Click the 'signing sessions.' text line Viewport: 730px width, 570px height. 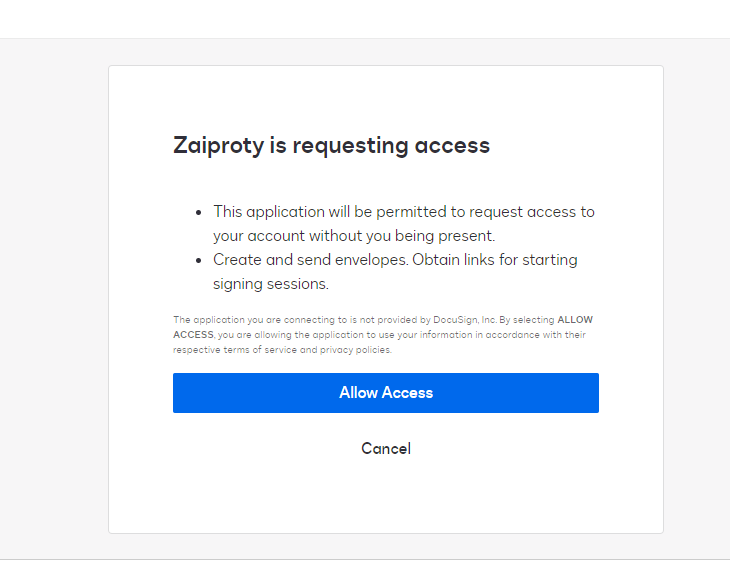click(x=271, y=284)
